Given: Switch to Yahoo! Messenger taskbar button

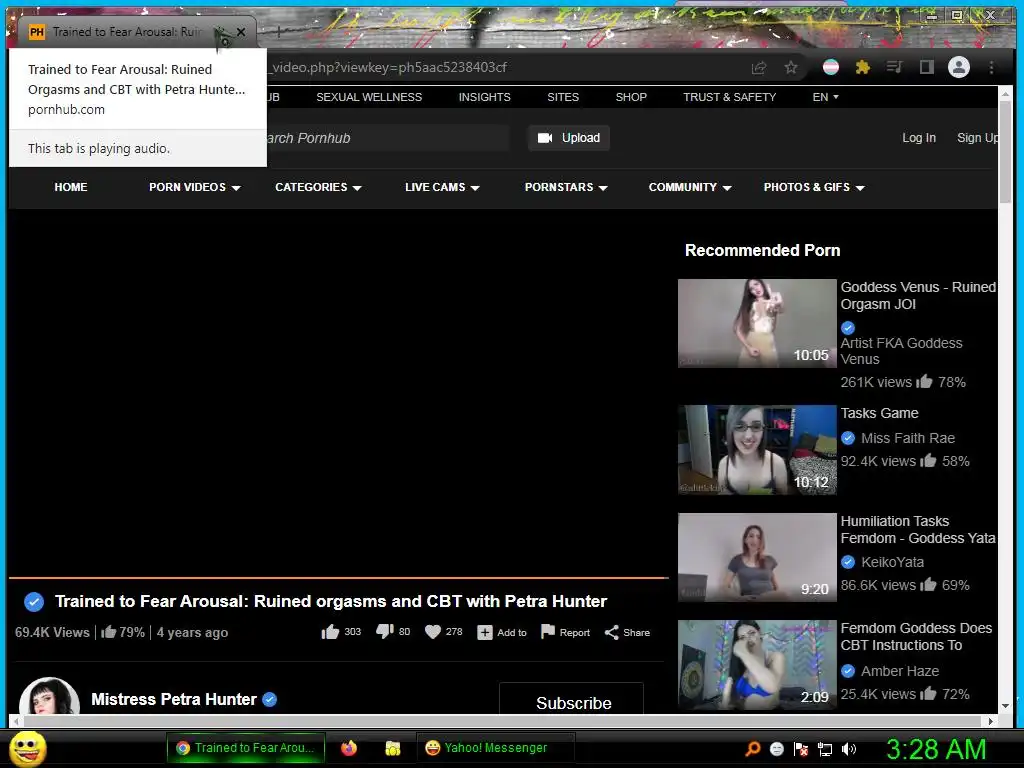Looking at the screenshot, I should point(495,748).
